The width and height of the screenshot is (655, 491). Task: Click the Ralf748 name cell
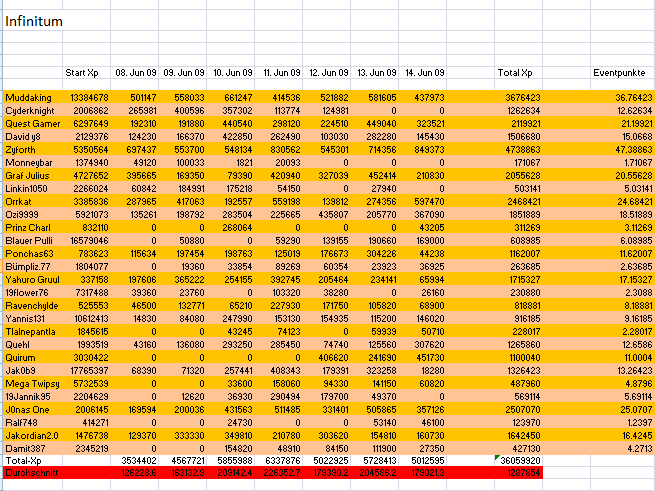33,422
